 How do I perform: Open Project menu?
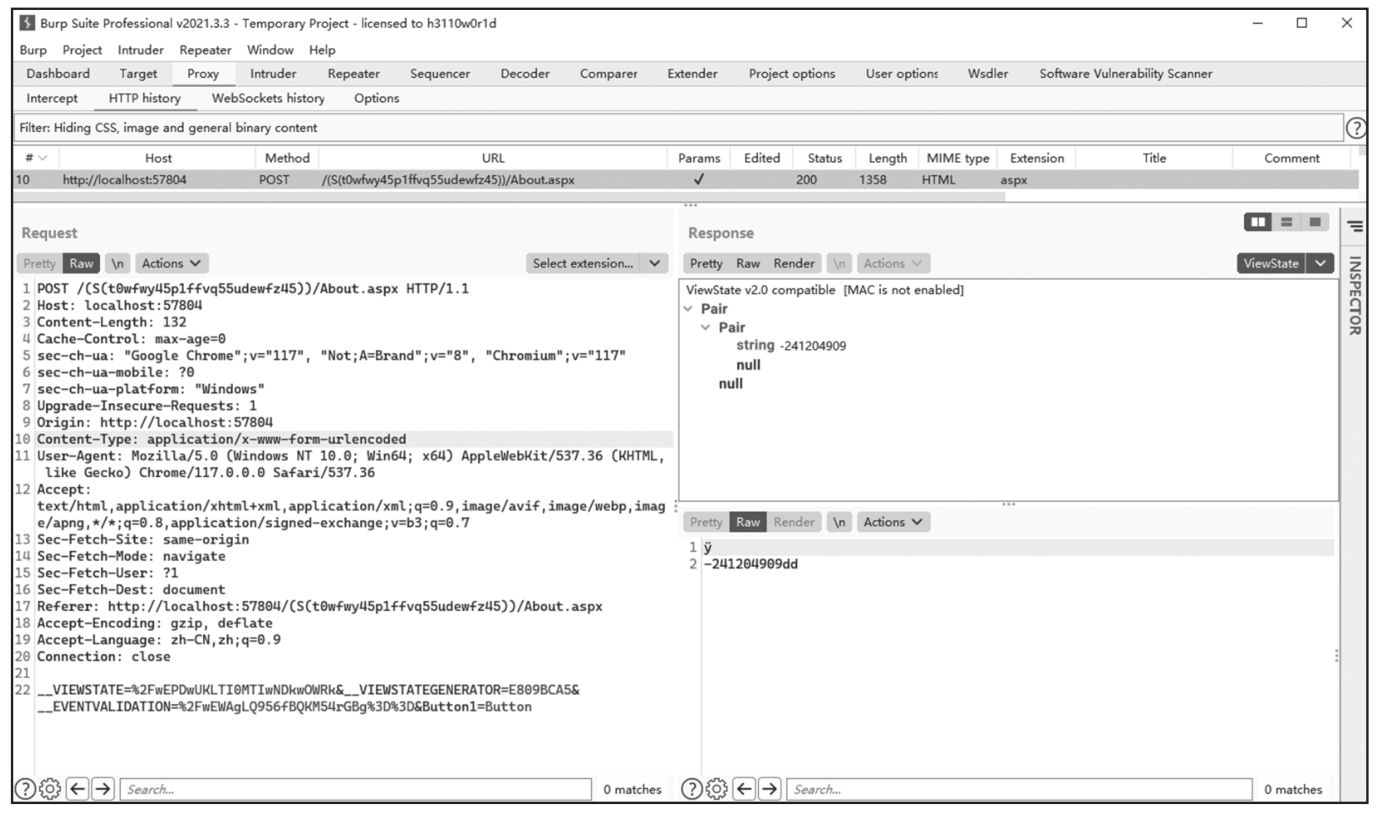pyautogui.click(x=82, y=50)
